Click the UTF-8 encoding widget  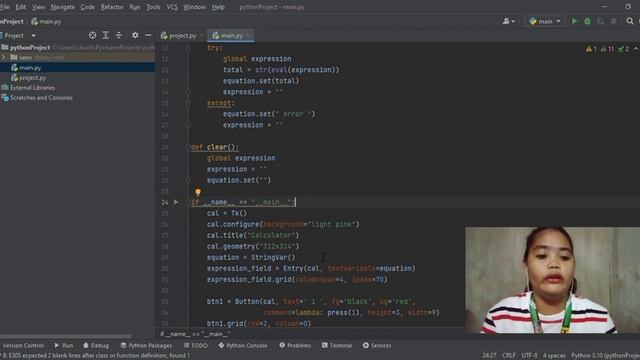click(529, 356)
